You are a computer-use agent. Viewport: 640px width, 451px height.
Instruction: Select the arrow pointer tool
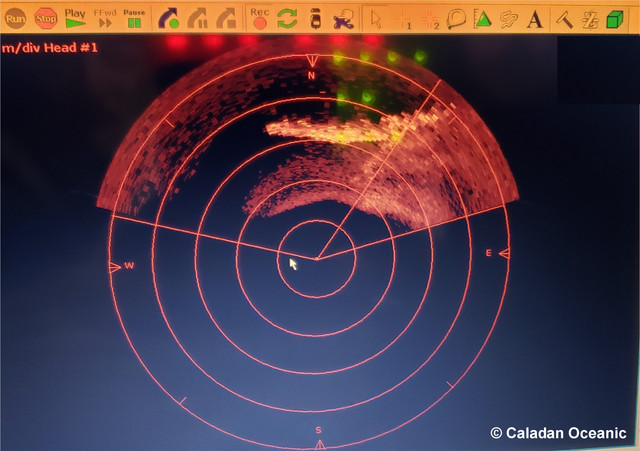point(376,19)
